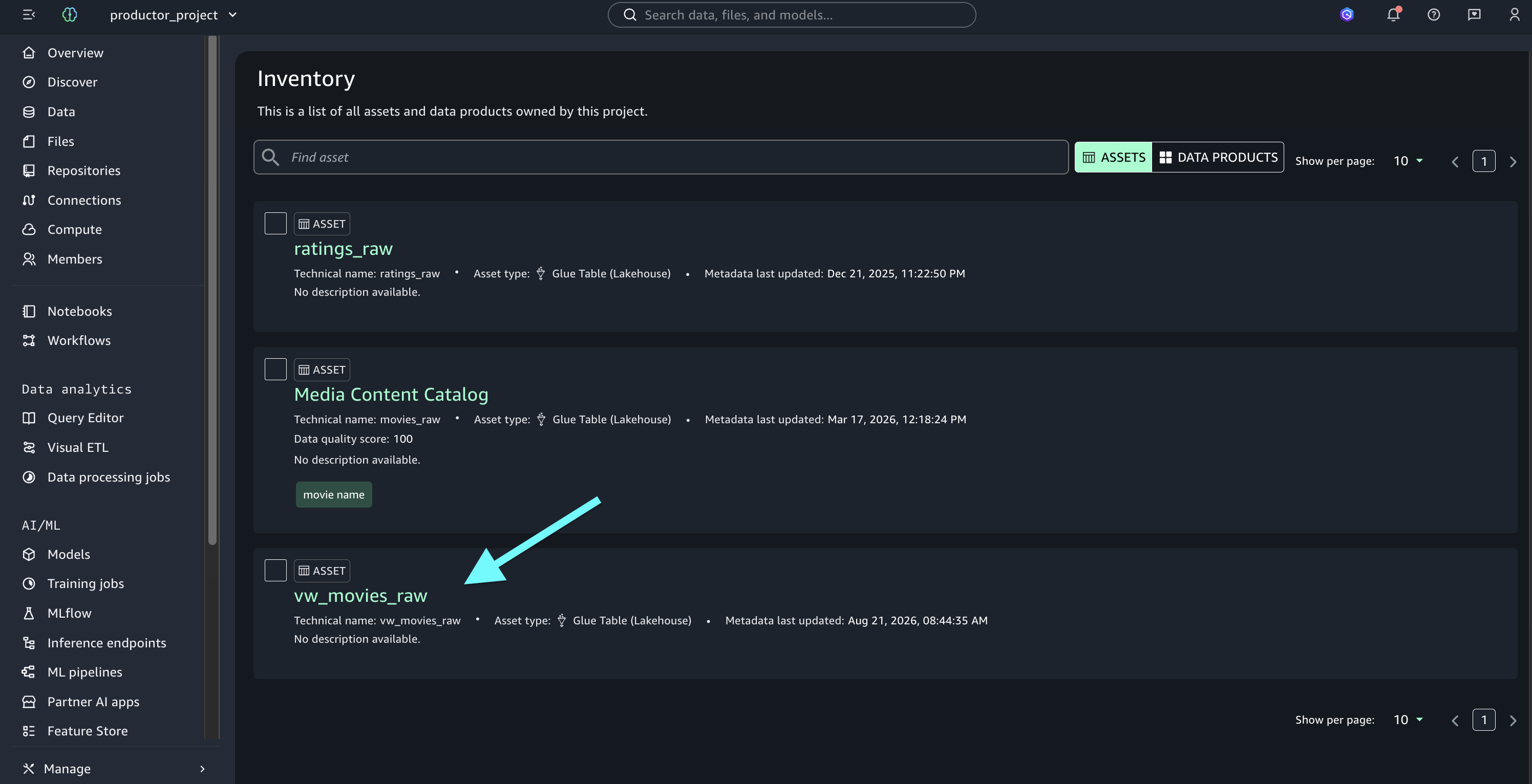Viewport: 1532px width, 784px height.
Task: Expand the Manage section in the sidebar
Action: (114, 769)
